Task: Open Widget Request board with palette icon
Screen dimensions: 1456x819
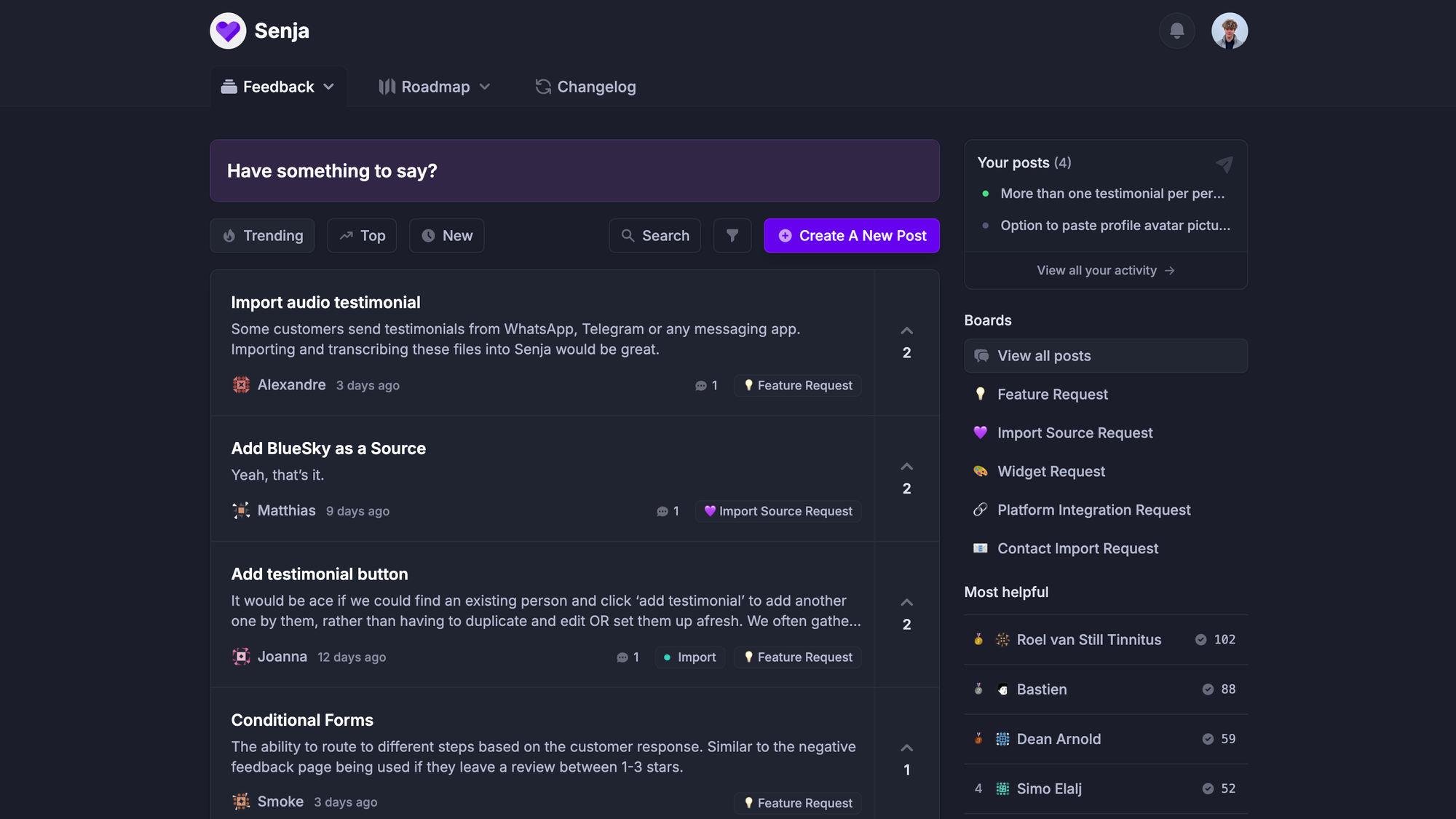Action: [1051, 472]
